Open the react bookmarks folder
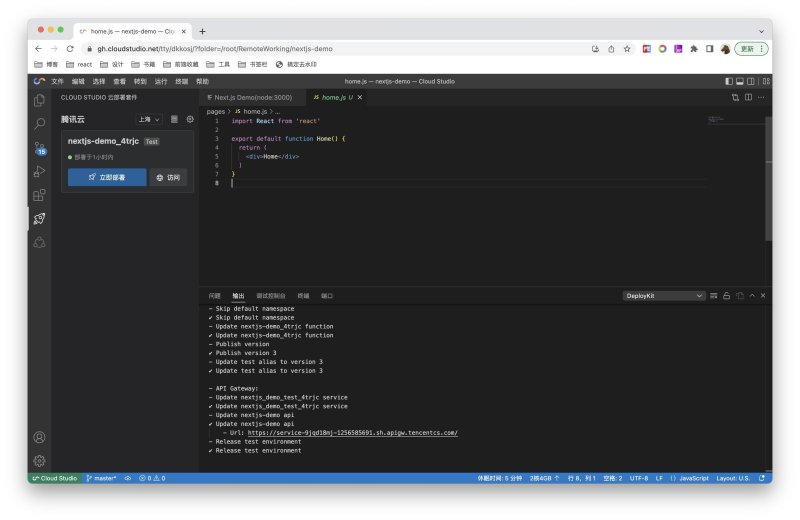Image resolution: width=800 pixels, height=520 pixels. tap(79, 64)
